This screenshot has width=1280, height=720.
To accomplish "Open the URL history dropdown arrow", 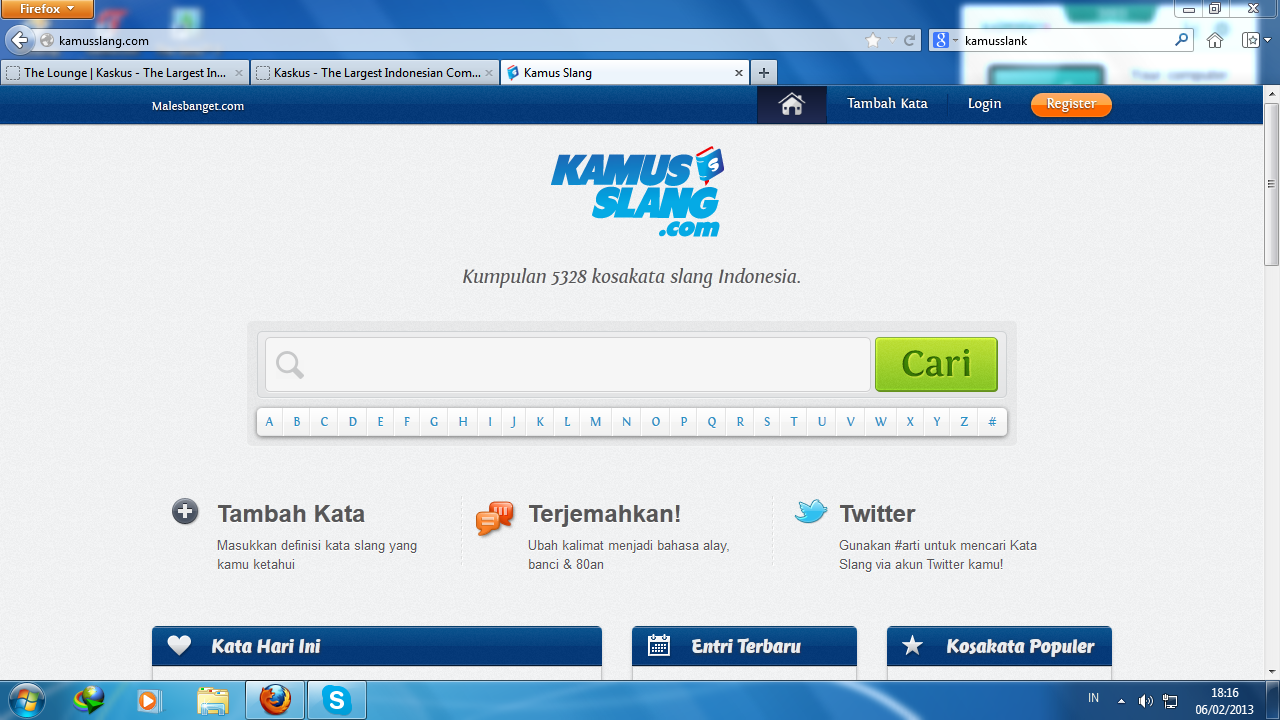I will click(891, 41).
